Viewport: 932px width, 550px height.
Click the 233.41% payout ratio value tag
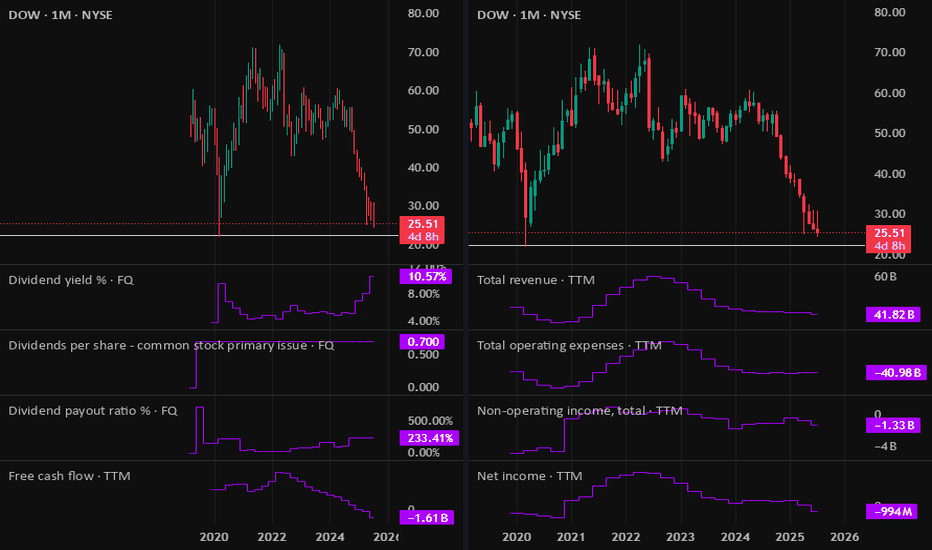[430, 438]
